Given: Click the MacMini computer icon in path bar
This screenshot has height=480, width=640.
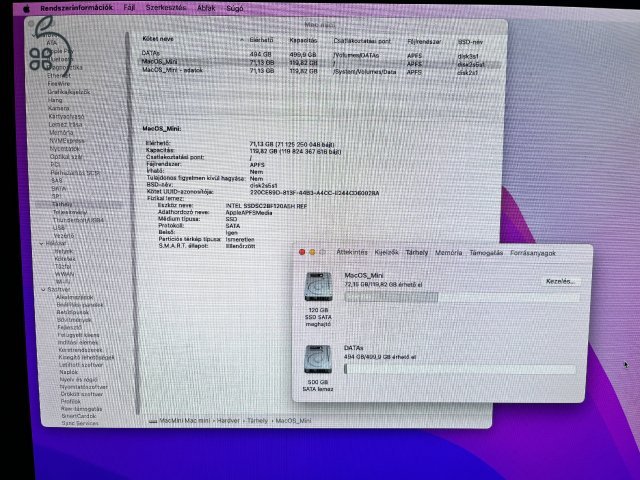Looking at the screenshot, I should click(x=153, y=421).
